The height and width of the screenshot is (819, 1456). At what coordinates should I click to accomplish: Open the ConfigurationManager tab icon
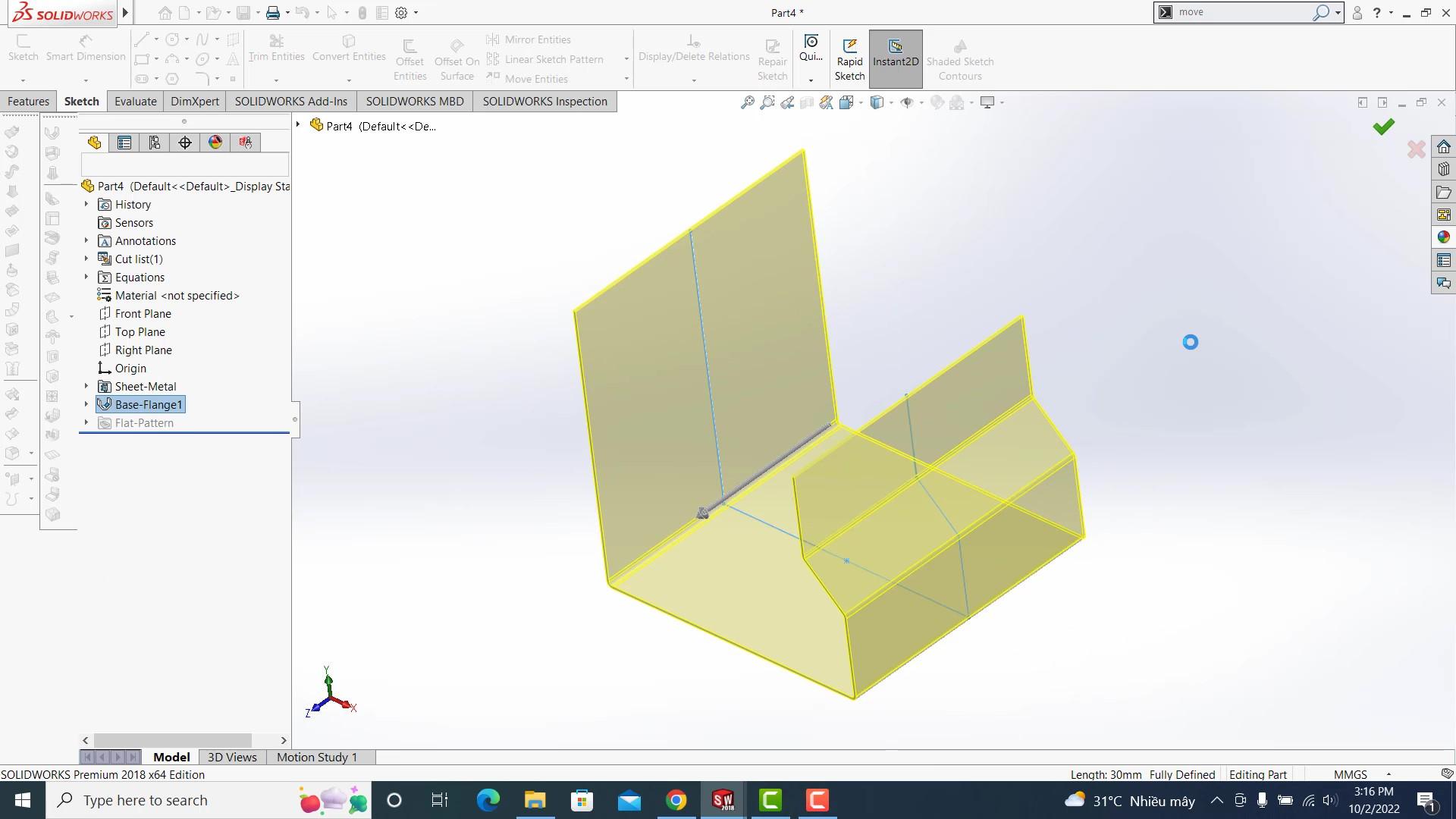(155, 143)
